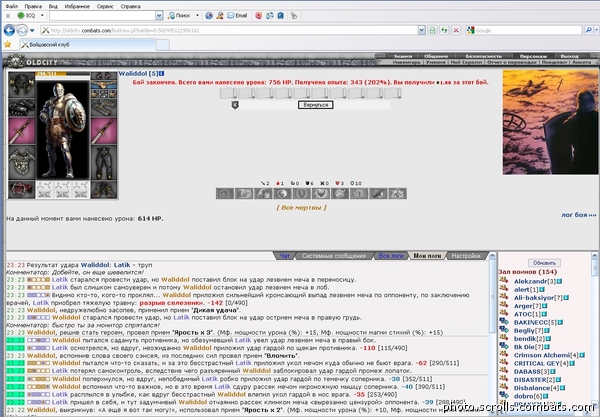Screen dimensions: 600x417
Task: Click the Персонаж game menu item
Action: (533, 56)
